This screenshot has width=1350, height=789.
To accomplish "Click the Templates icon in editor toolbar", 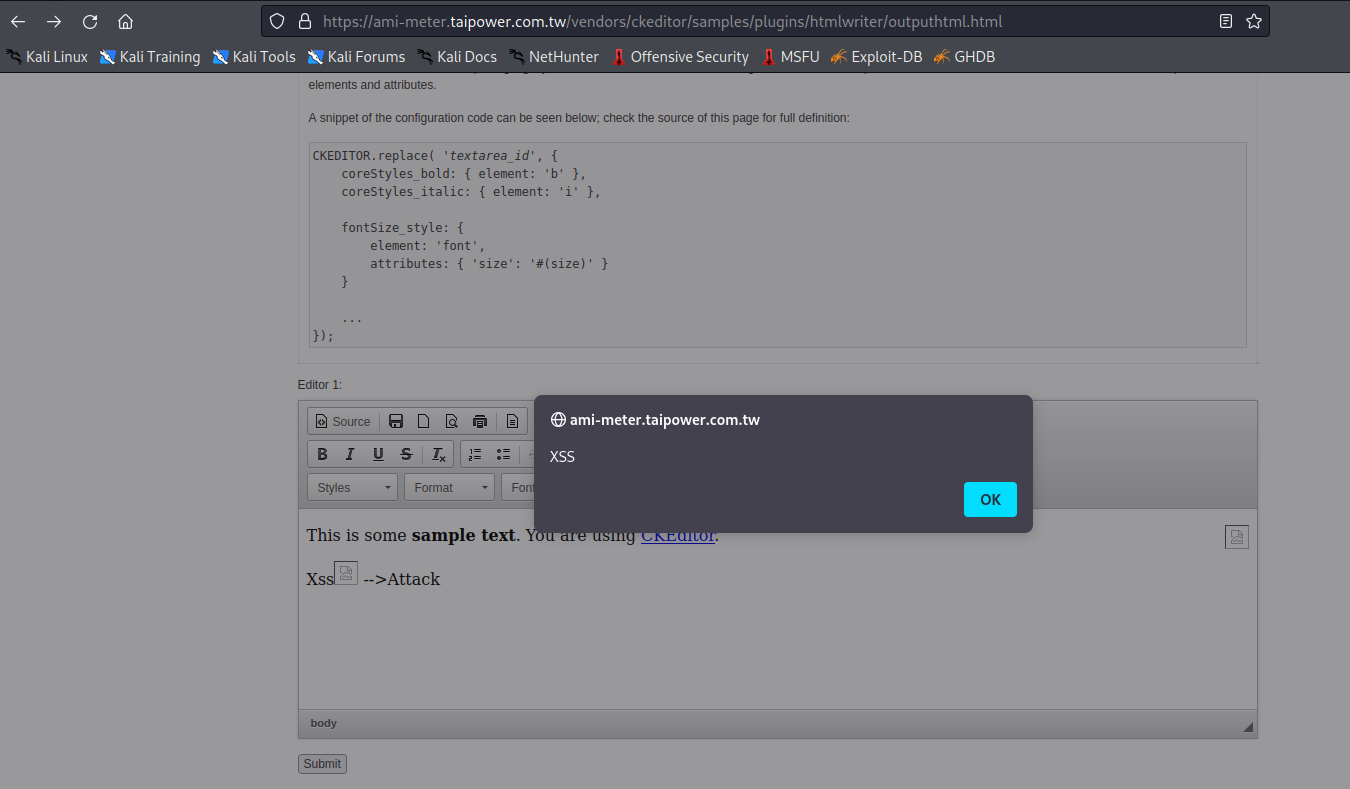I will pyautogui.click(x=512, y=421).
